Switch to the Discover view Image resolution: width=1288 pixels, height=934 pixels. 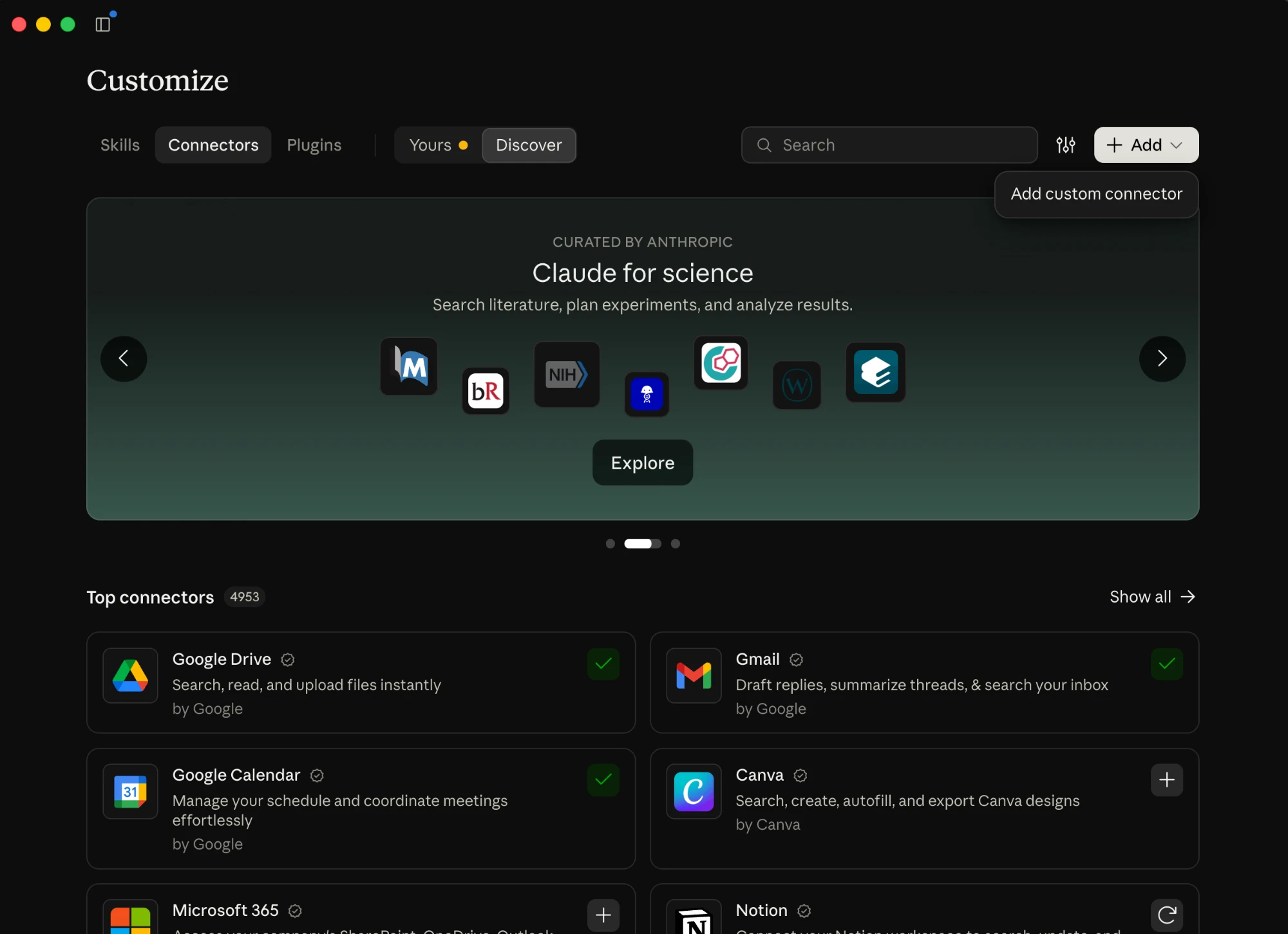(529, 145)
